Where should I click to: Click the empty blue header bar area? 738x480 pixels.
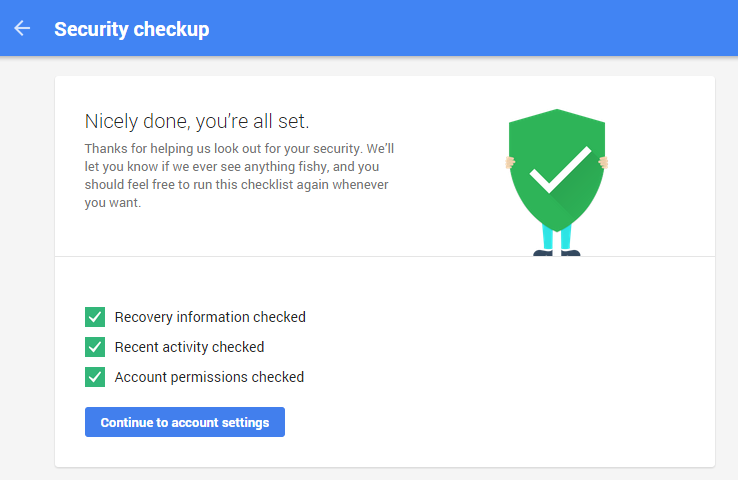point(471,28)
